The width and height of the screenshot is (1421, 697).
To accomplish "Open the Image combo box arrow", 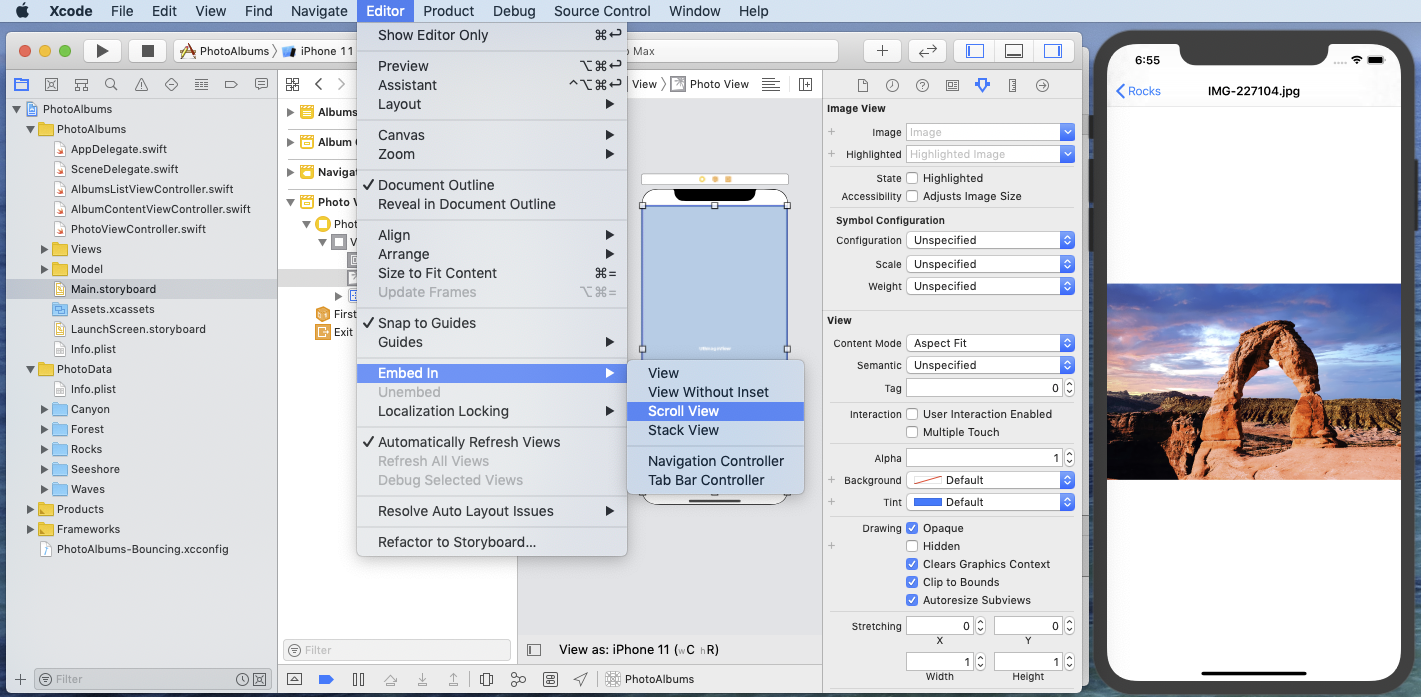I will (1067, 132).
